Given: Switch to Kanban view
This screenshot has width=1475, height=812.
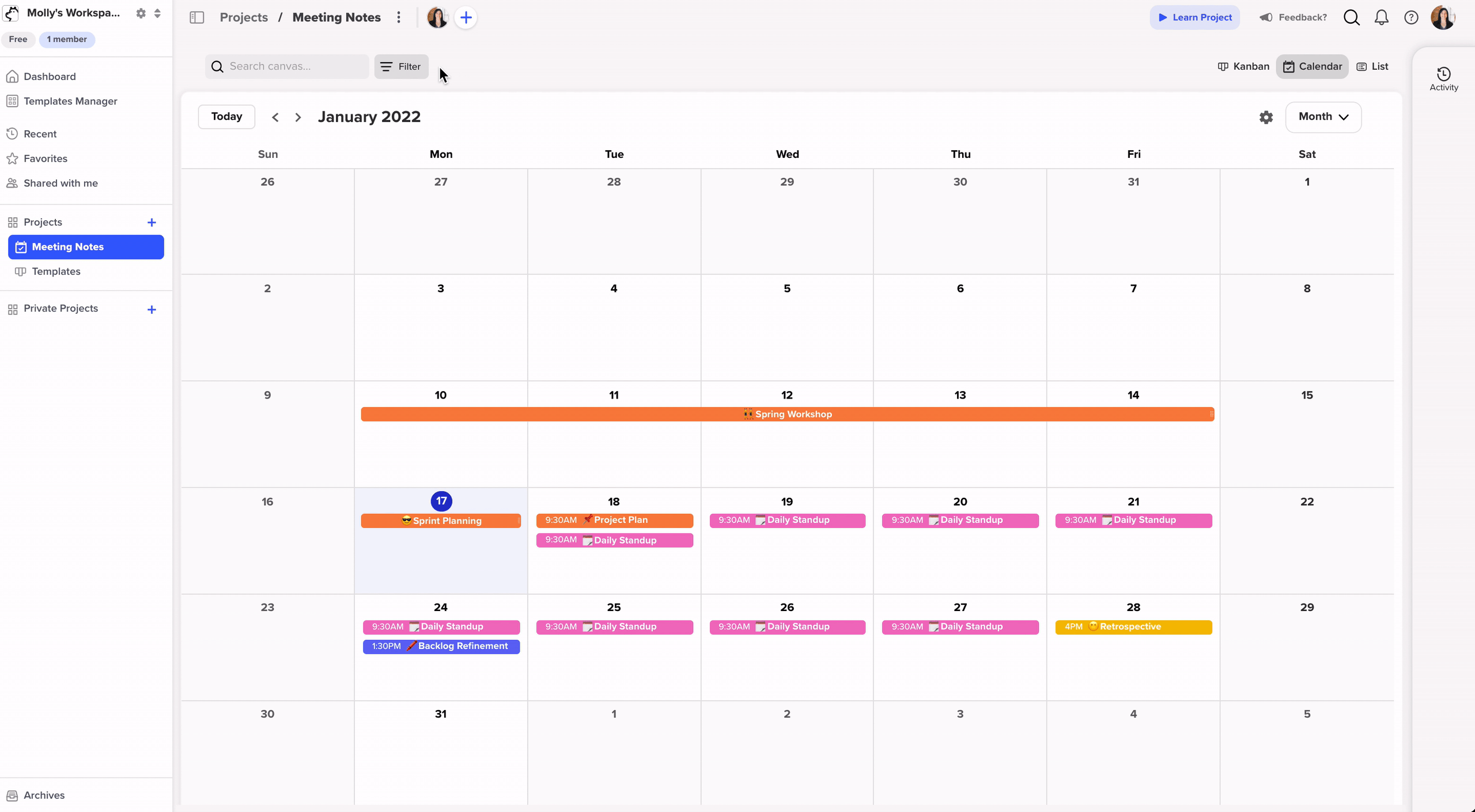Looking at the screenshot, I should tap(1243, 66).
